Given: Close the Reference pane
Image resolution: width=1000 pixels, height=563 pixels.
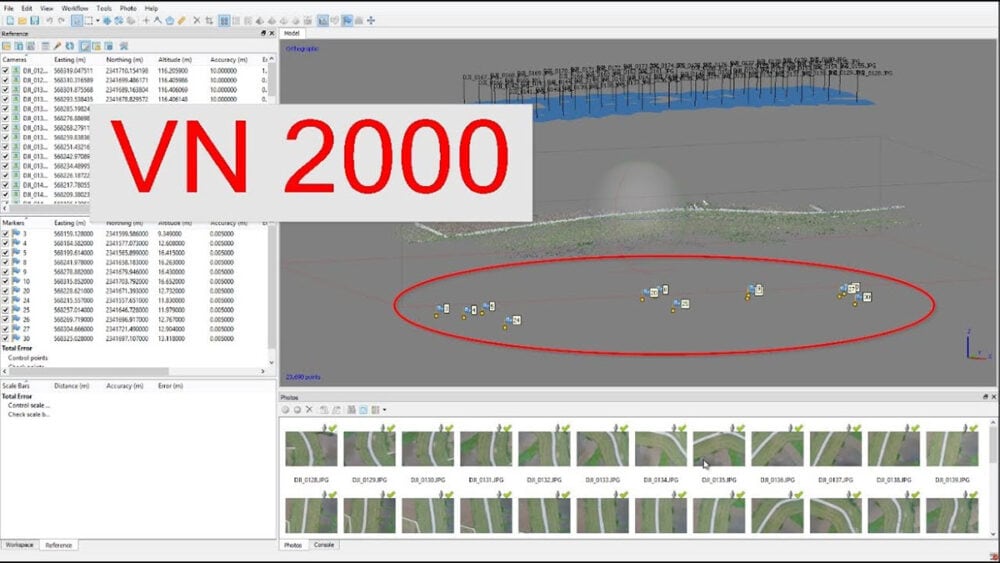Looking at the screenshot, I should [272, 33].
